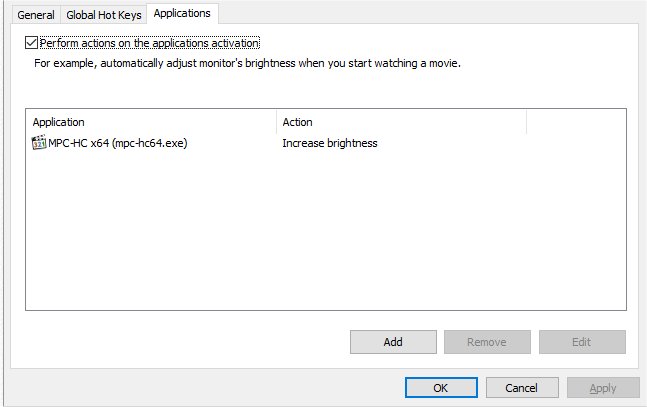The height and width of the screenshot is (407, 647).
Task: Click the "Perform actions on the applications activation" label
Action: [x=150, y=43]
